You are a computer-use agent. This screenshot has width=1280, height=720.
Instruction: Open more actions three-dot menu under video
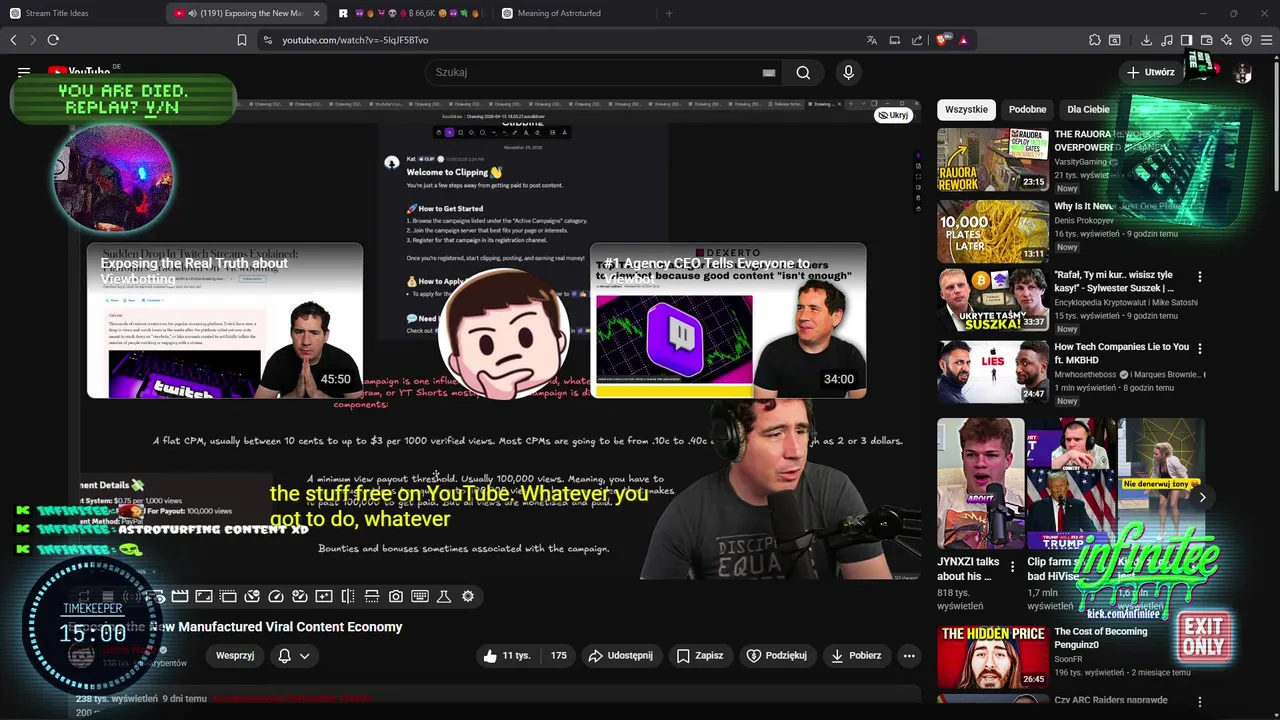[909, 656]
